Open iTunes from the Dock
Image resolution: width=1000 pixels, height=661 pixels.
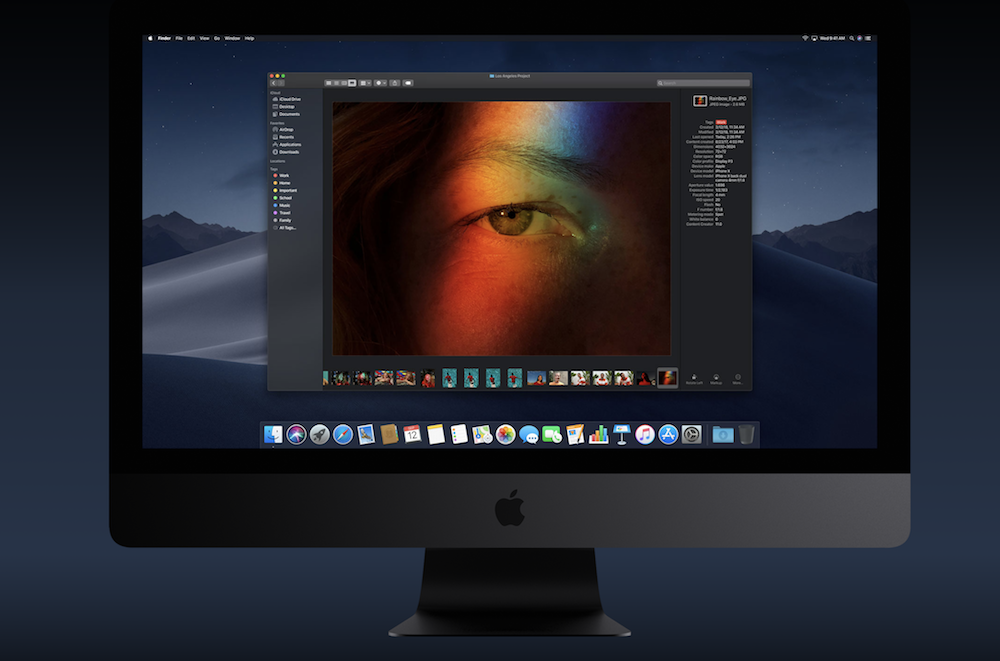tap(645, 434)
